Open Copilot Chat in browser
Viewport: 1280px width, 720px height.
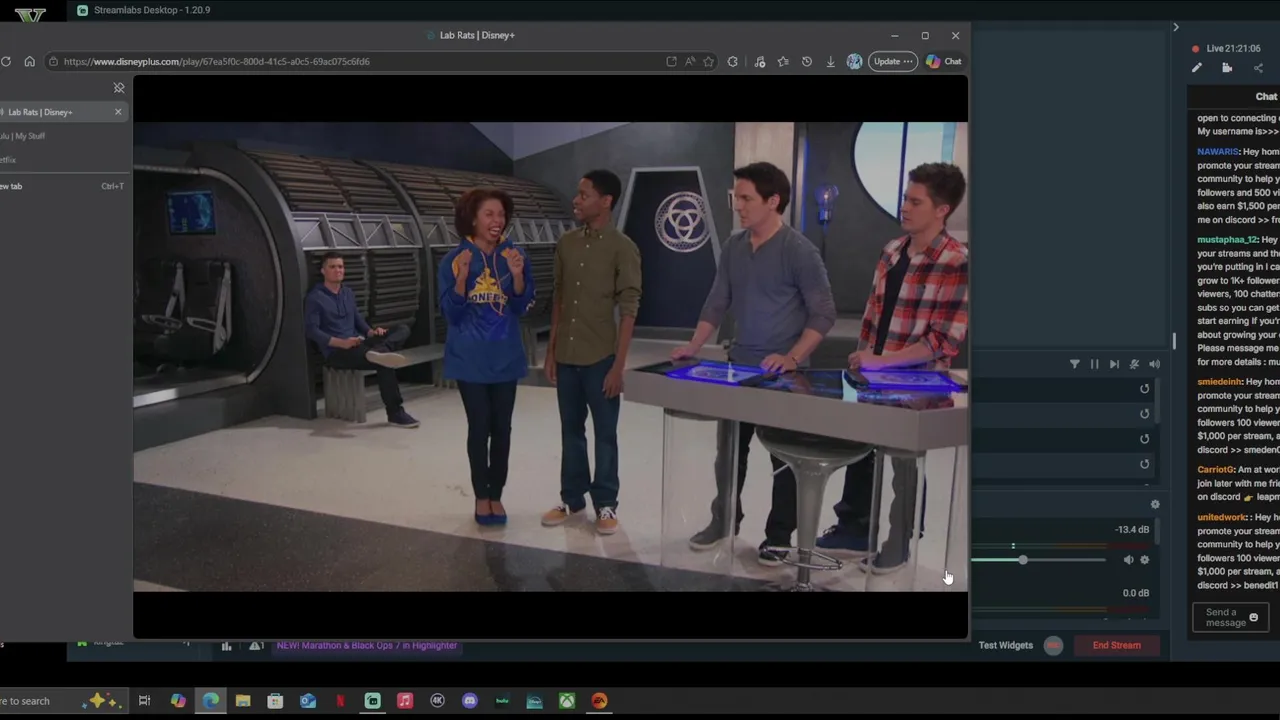(943, 61)
